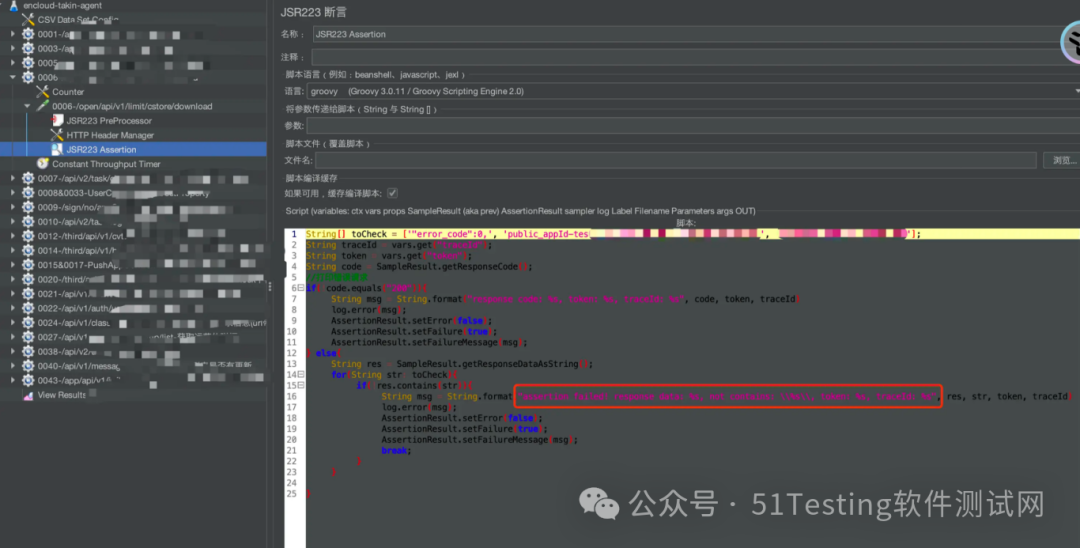This screenshot has height=548, width=1080.
Task: Click the flask icon of encloud-takin-agent test plan
Action: (x=14, y=5)
